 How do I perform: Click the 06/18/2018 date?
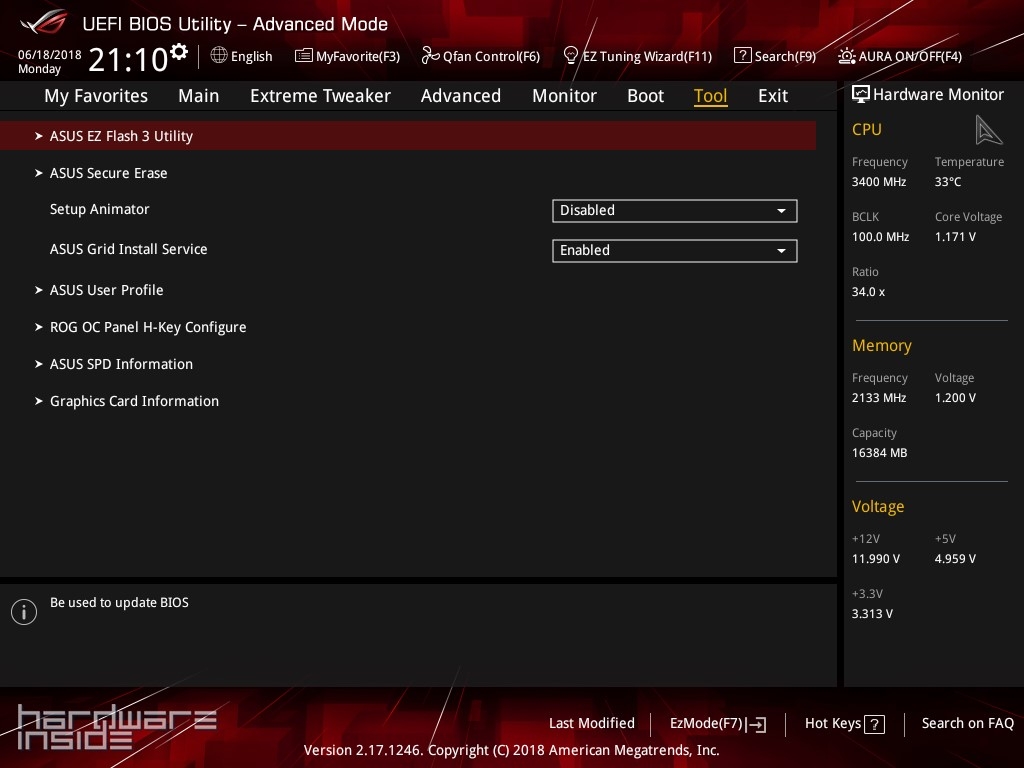pyautogui.click(x=50, y=55)
